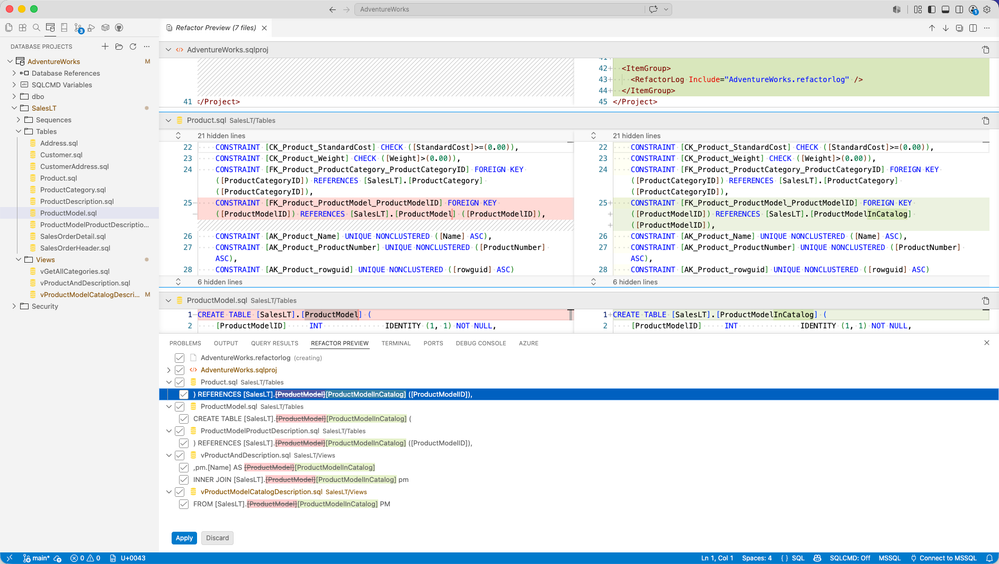Switch to the Problems tab
The height and width of the screenshot is (564, 999).
[x=185, y=343]
